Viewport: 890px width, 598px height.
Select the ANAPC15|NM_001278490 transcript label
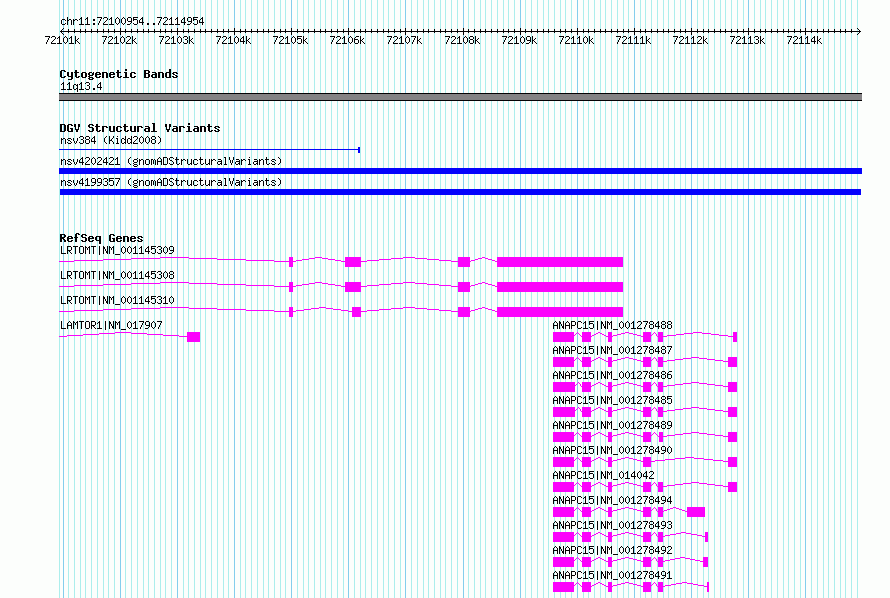(612, 450)
